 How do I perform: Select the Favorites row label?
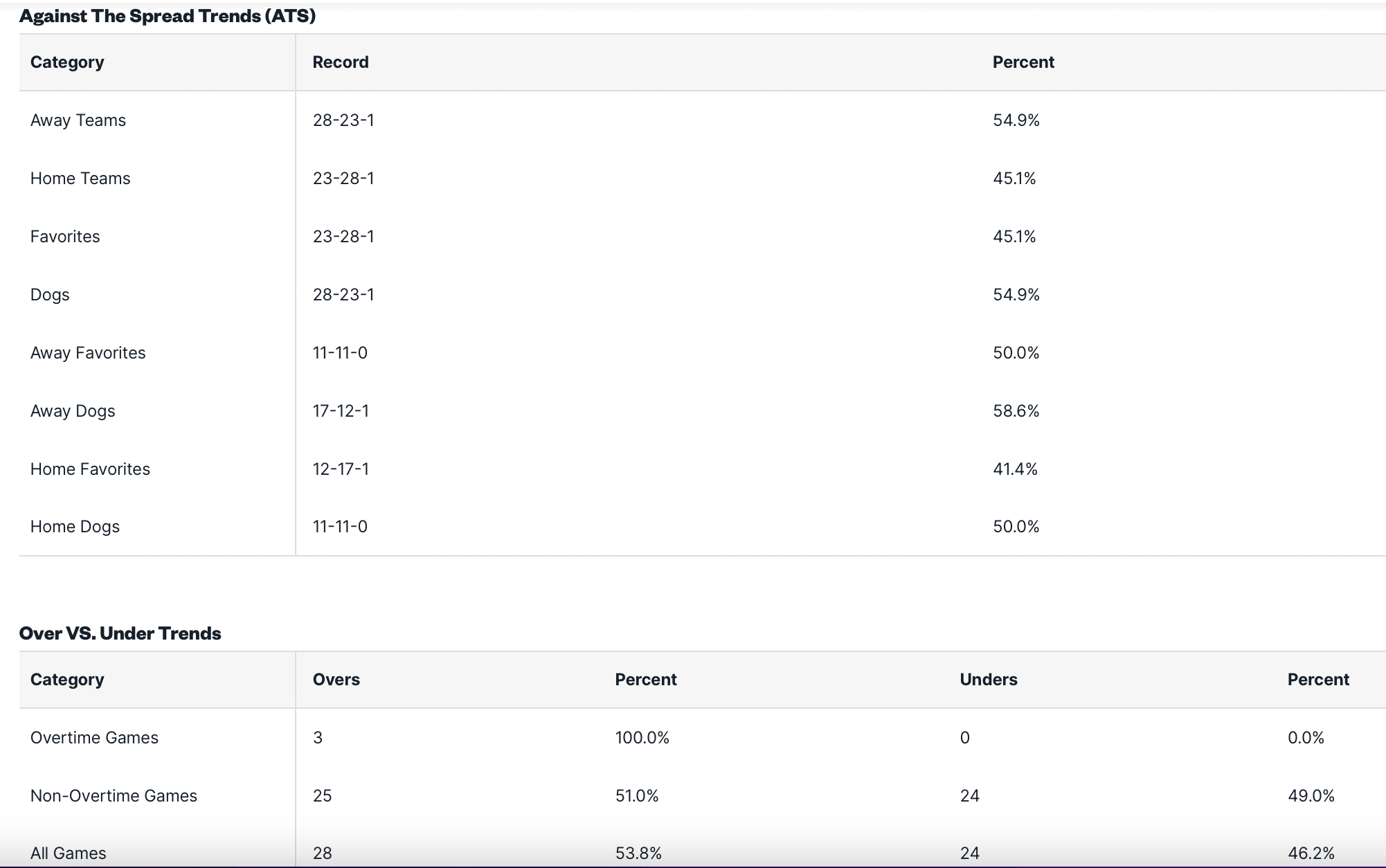(65, 237)
